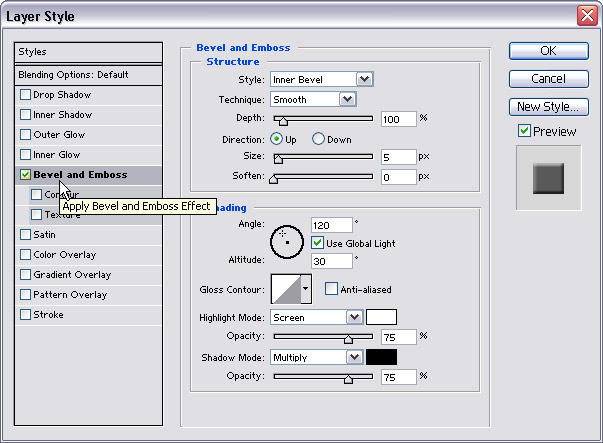Uncheck the Bevel and Emboss checkbox
Image resolution: width=603 pixels, height=443 pixels.
(25, 175)
